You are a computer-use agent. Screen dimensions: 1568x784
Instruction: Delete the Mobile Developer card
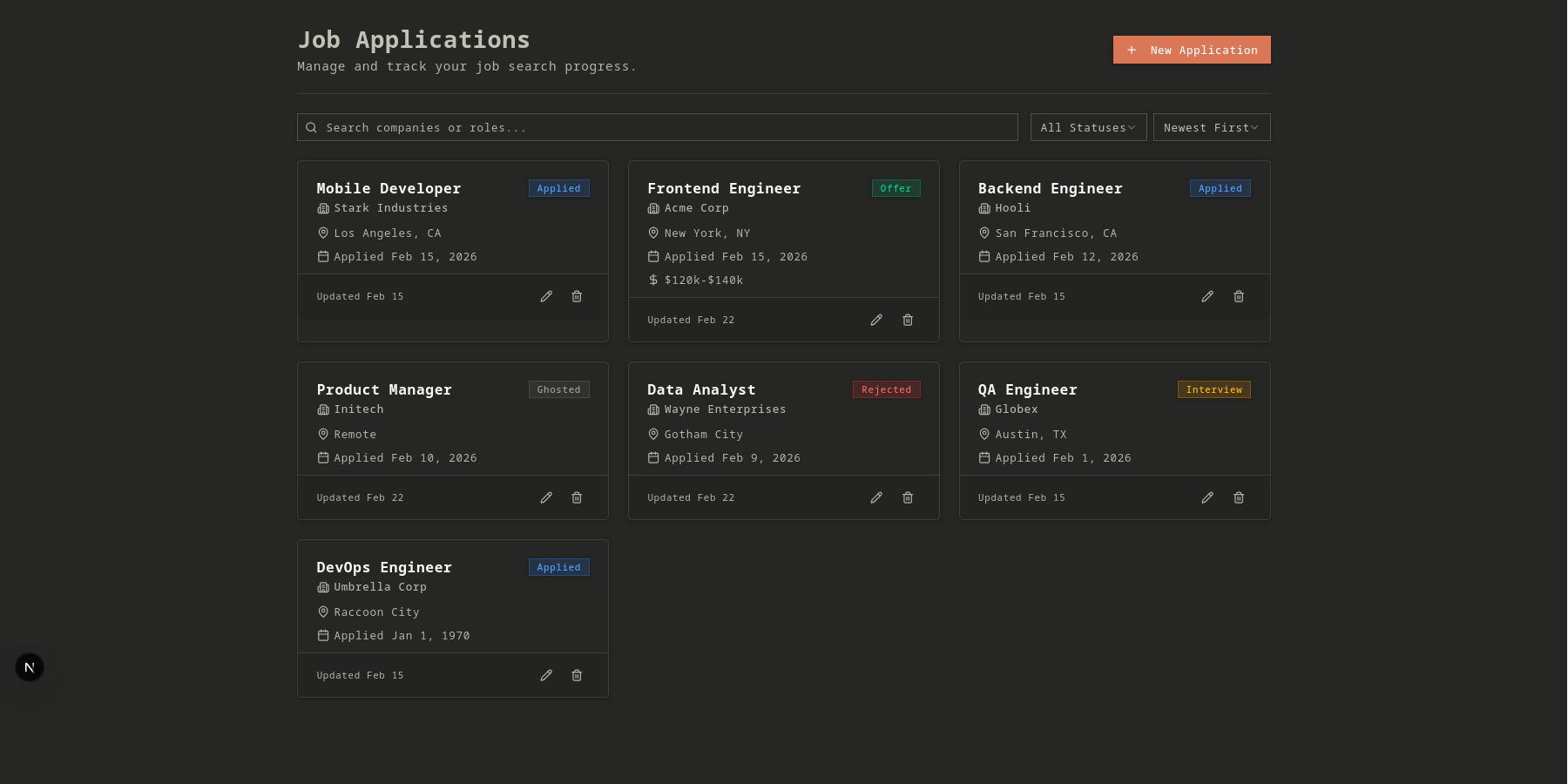point(577,296)
